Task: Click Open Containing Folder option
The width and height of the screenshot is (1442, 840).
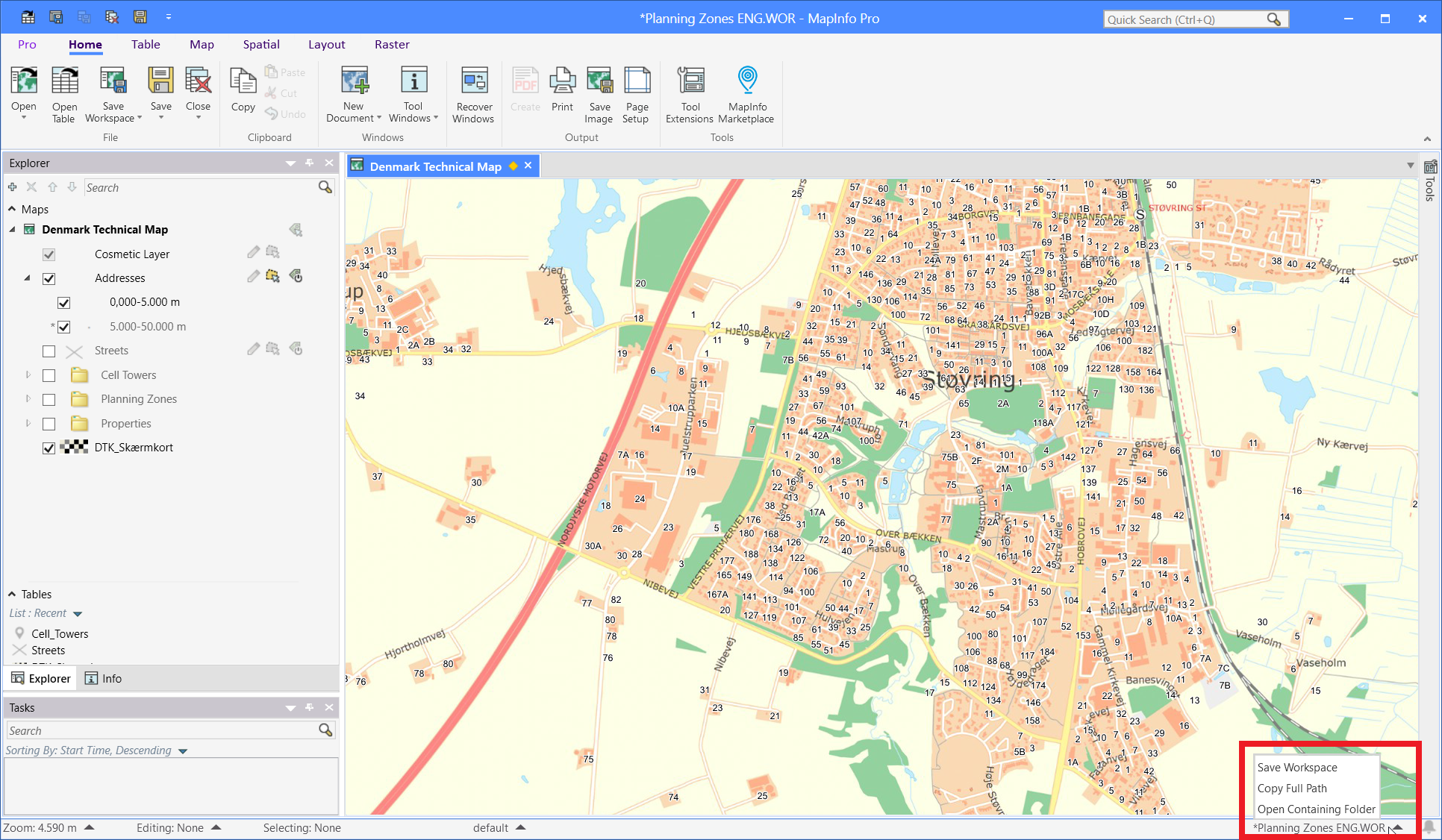Action: pos(1316,809)
